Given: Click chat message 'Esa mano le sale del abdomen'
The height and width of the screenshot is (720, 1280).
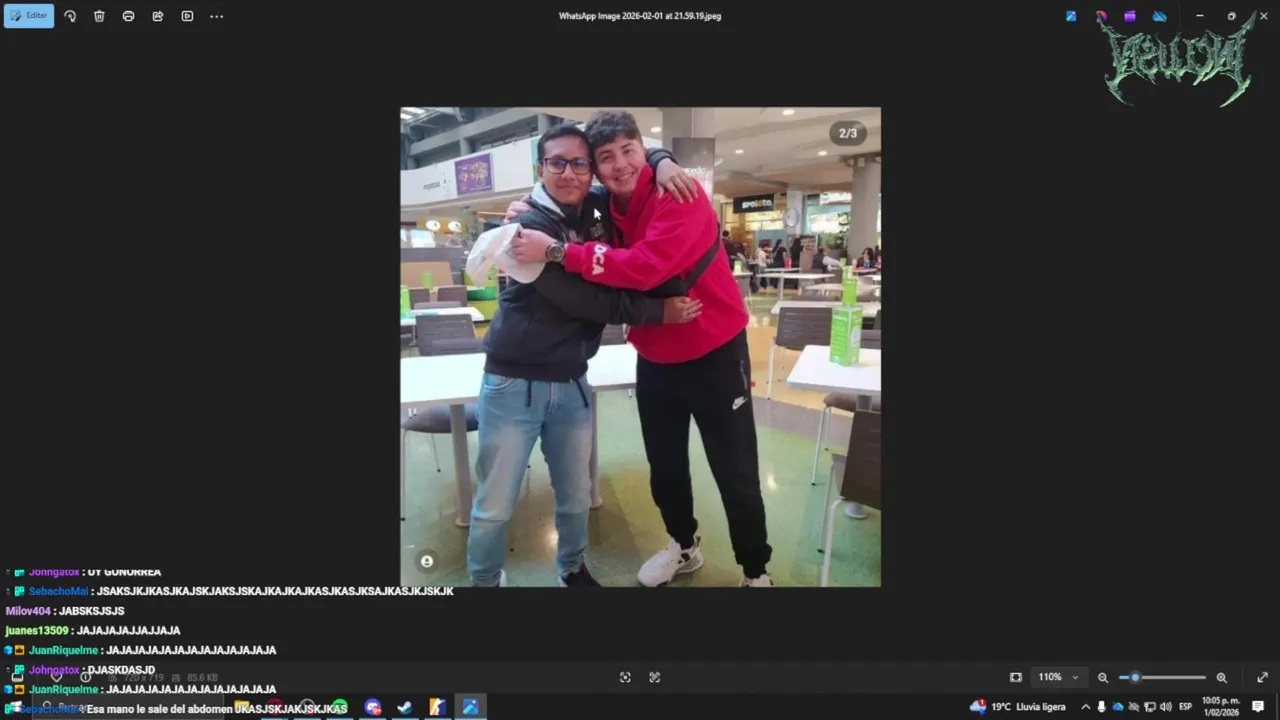Looking at the screenshot, I should pyautogui.click(x=160, y=709).
